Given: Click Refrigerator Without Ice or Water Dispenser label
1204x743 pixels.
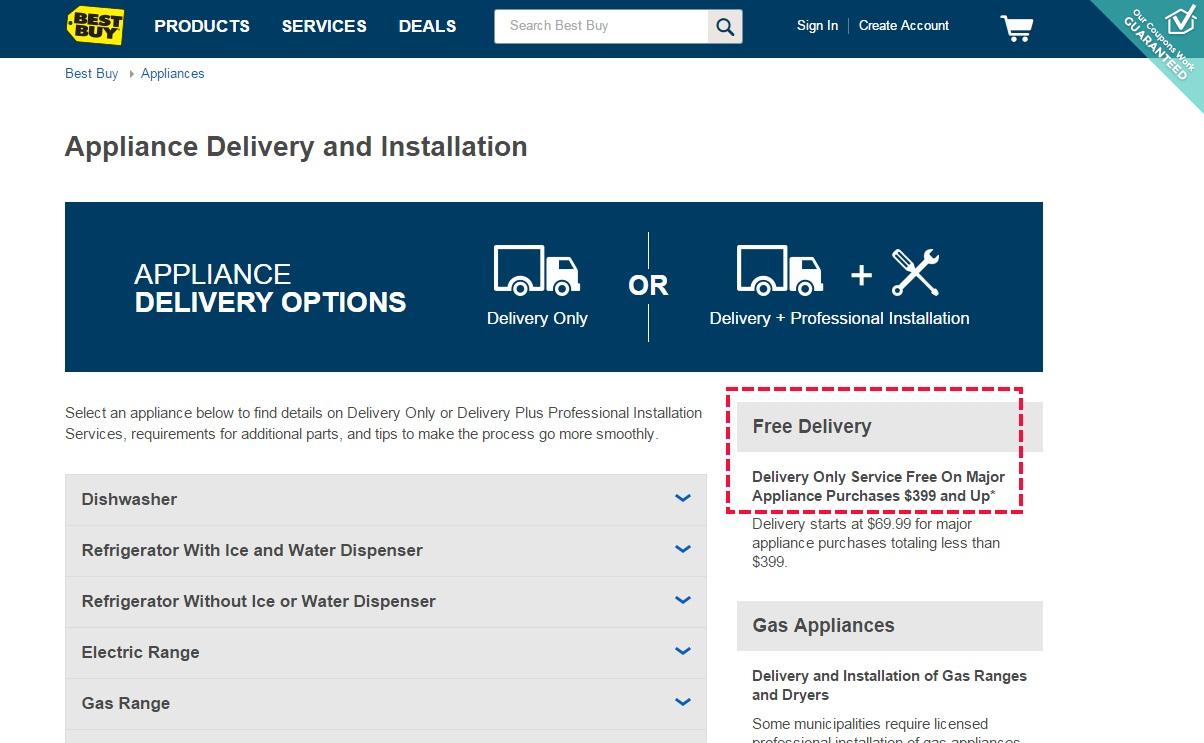Looking at the screenshot, I should tap(258, 601).
